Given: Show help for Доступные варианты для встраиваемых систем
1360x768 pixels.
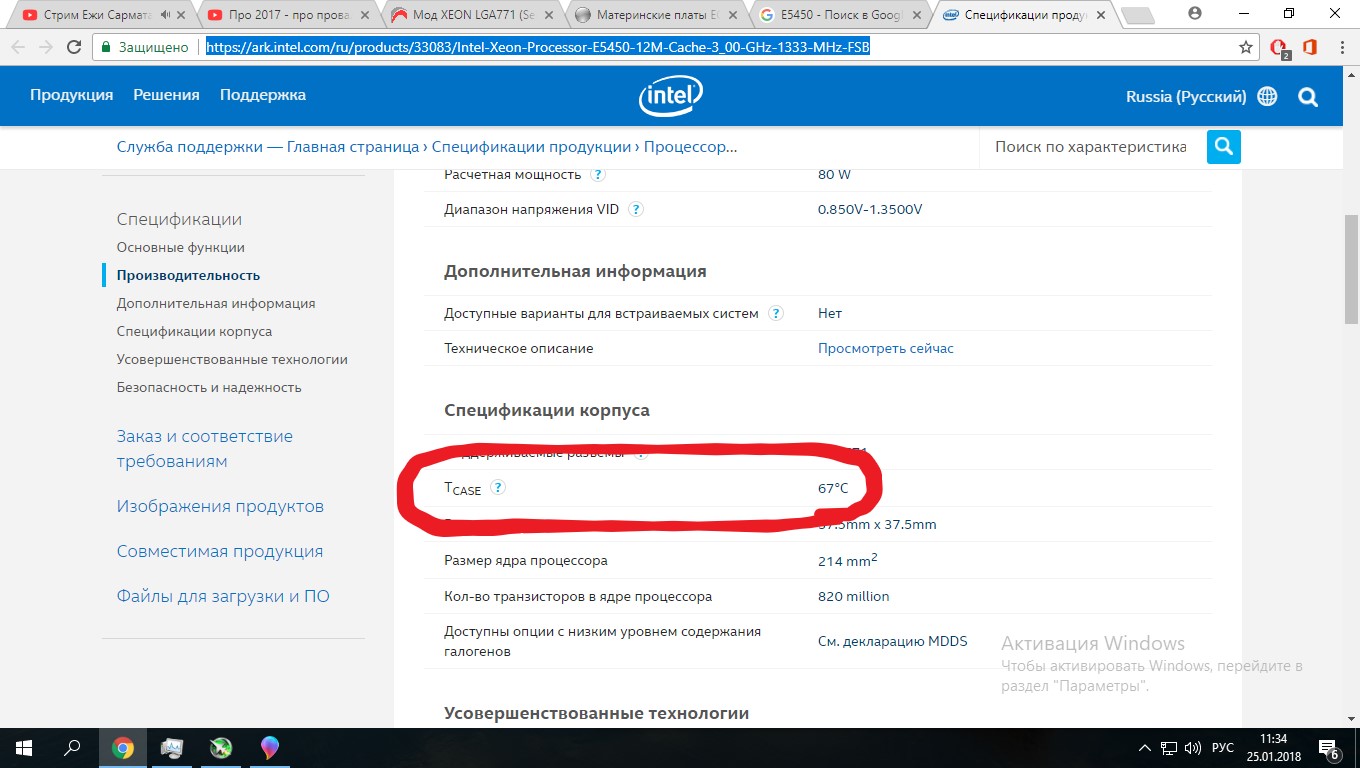Looking at the screenshot, I should tap(775, 313).
